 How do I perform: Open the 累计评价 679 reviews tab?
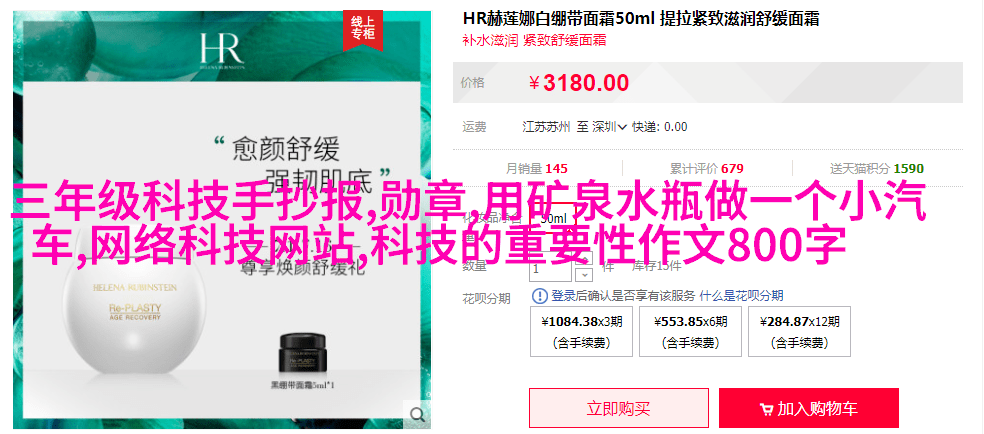[x=707, y=169]
